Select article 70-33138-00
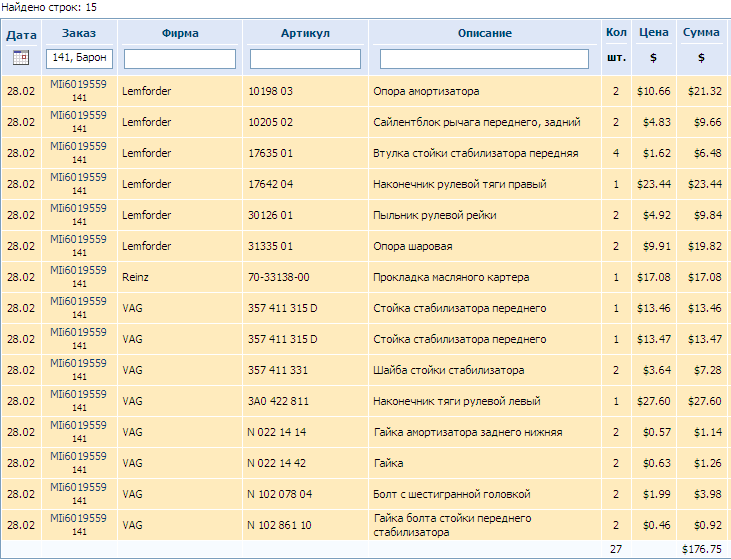Image resolution: width=731 pixels, height=560 pixels. [278, 277]
